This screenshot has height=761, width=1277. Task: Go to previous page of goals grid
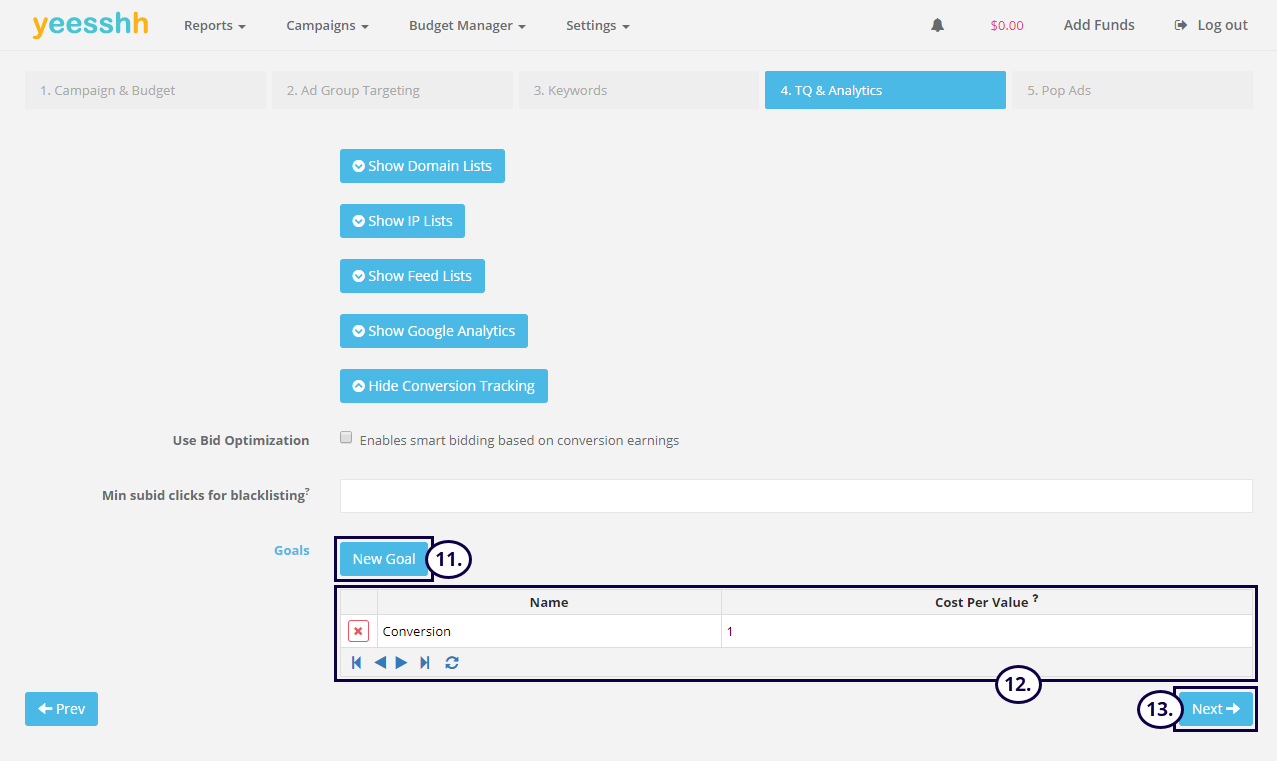[380, 662]
